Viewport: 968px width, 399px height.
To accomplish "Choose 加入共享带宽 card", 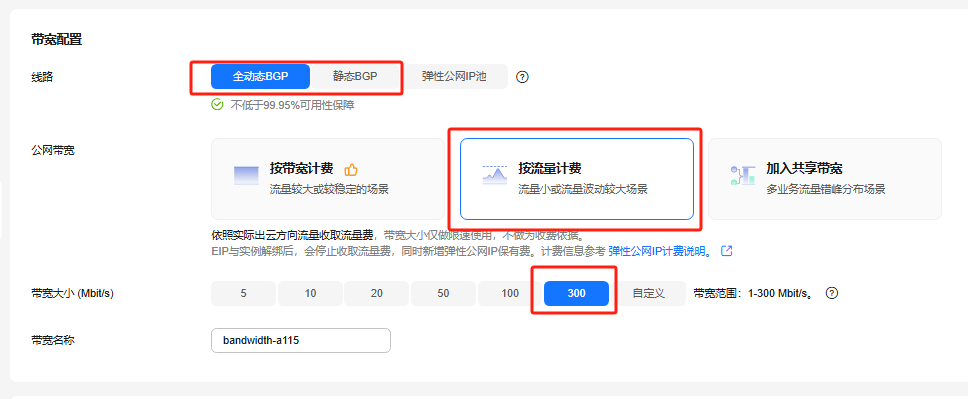I will (825, 178).
